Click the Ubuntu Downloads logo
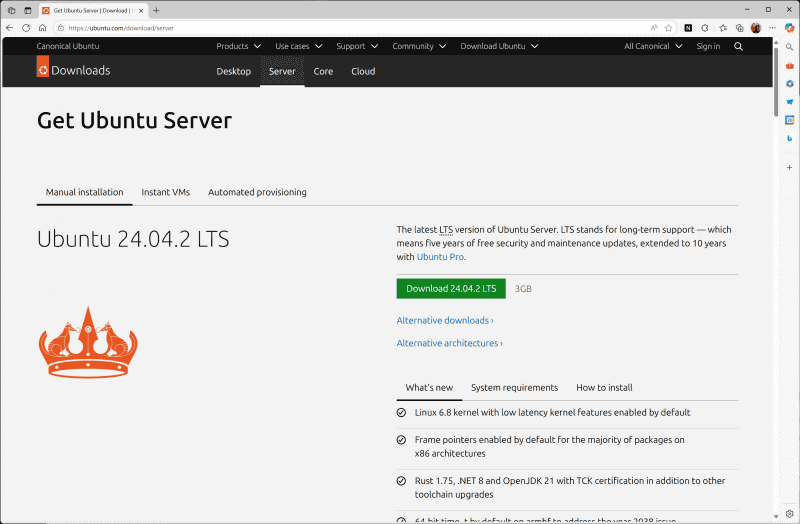This screenshot has height=524, width=800. [x=73, y=67]
